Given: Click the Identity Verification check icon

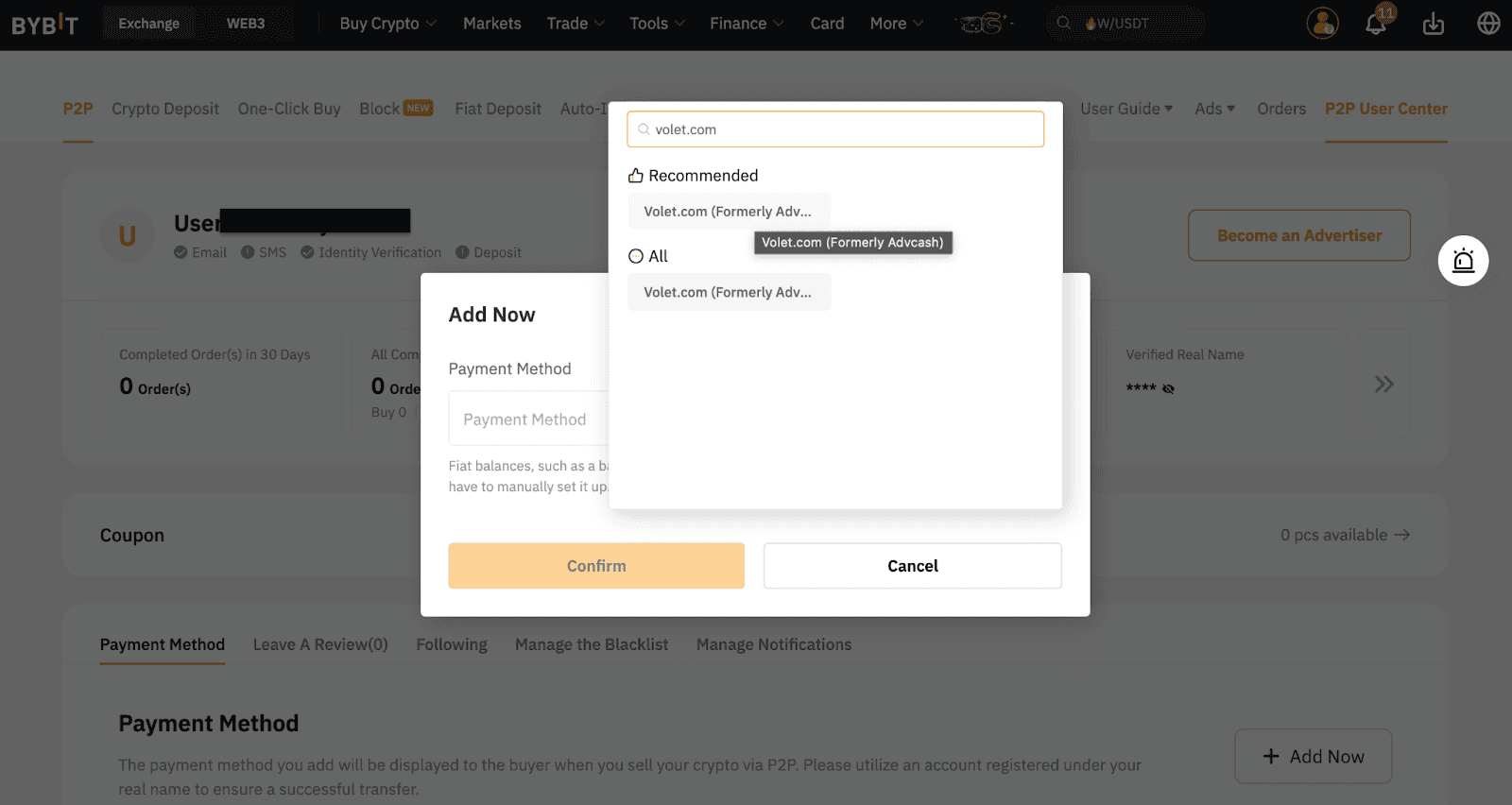Looking at the screenshot, I should [307, 252].
